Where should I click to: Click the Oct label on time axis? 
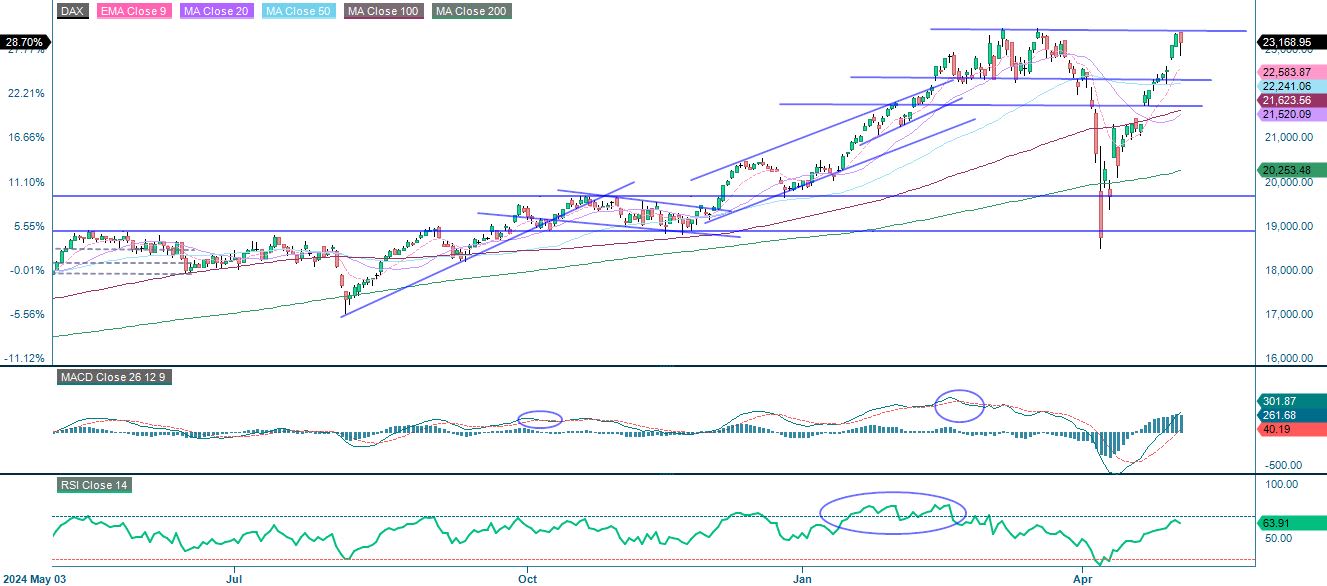tap(528, 578)
